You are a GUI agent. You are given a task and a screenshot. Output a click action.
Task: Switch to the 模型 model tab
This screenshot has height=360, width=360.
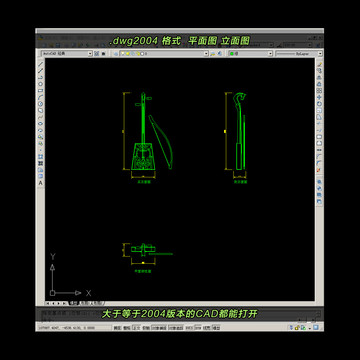point(73,303)
